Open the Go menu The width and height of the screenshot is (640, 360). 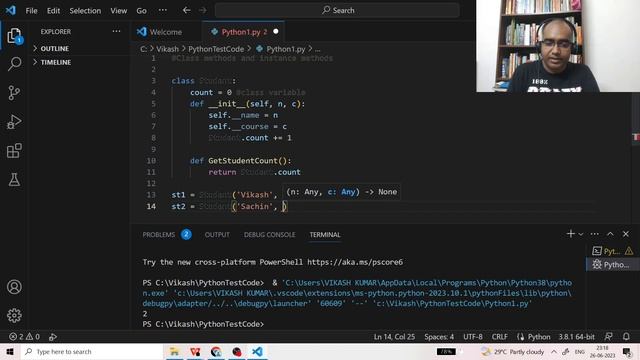pos(141,11)
